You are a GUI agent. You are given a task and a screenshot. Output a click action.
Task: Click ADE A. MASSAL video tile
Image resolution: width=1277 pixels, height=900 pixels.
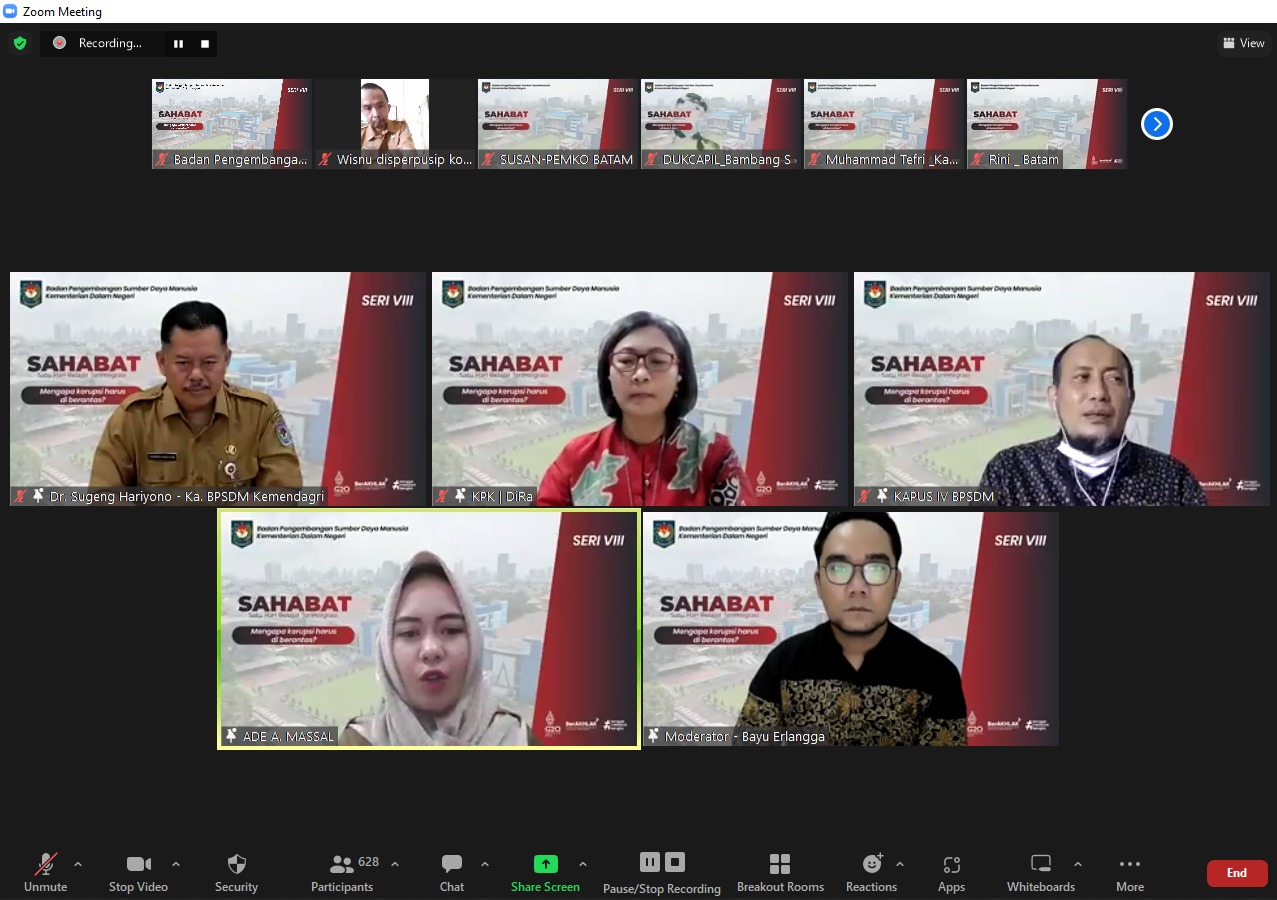click(429, 629)
